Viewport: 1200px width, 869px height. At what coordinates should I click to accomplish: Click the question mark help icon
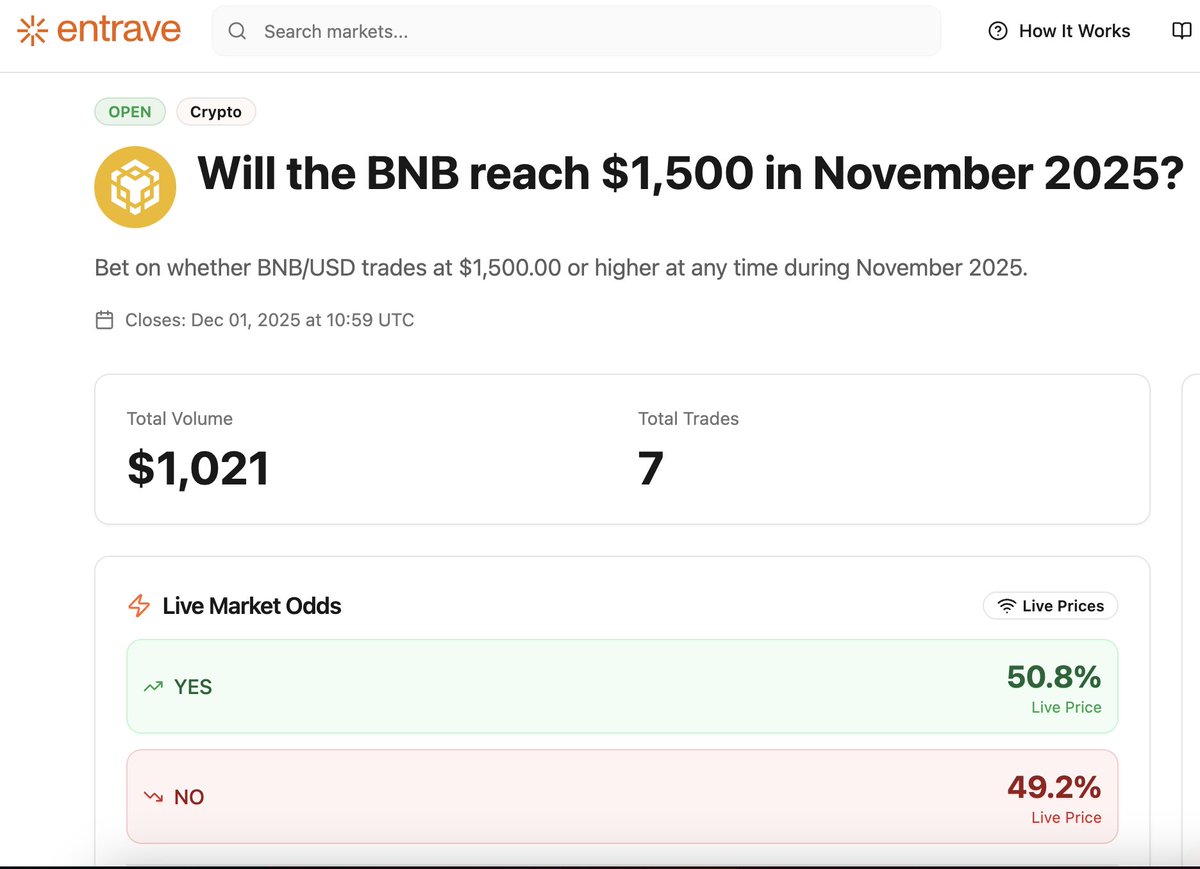(997, 31)
